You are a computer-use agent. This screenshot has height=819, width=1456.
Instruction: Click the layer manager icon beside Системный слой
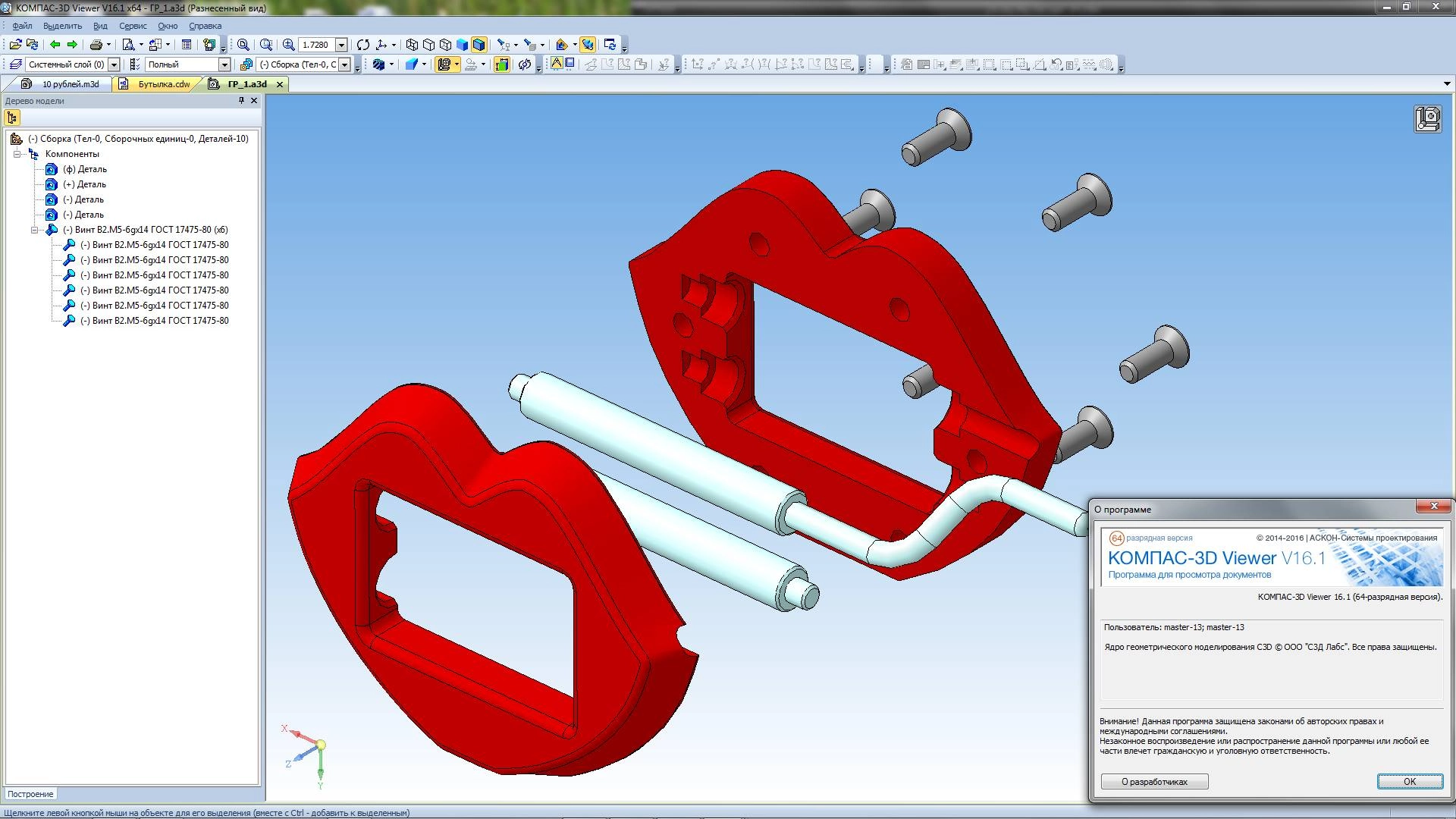point(15,64)
